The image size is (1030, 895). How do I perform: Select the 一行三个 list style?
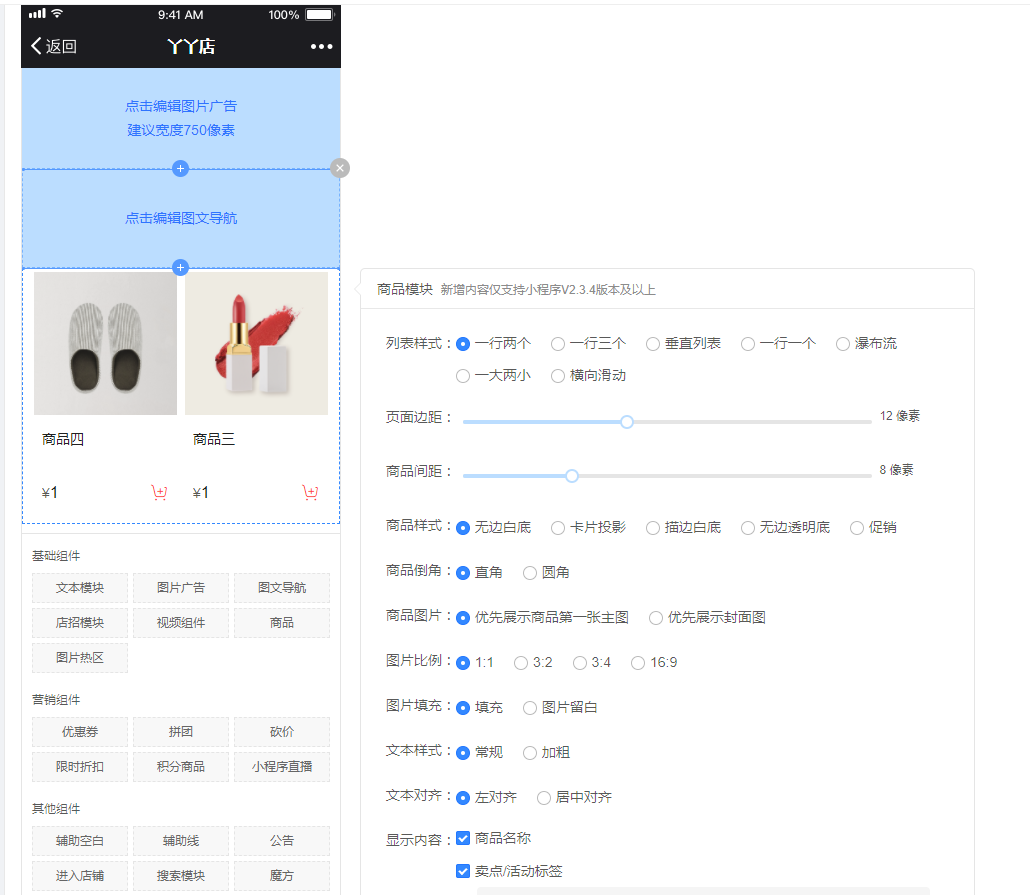click(x=558, y=344)
